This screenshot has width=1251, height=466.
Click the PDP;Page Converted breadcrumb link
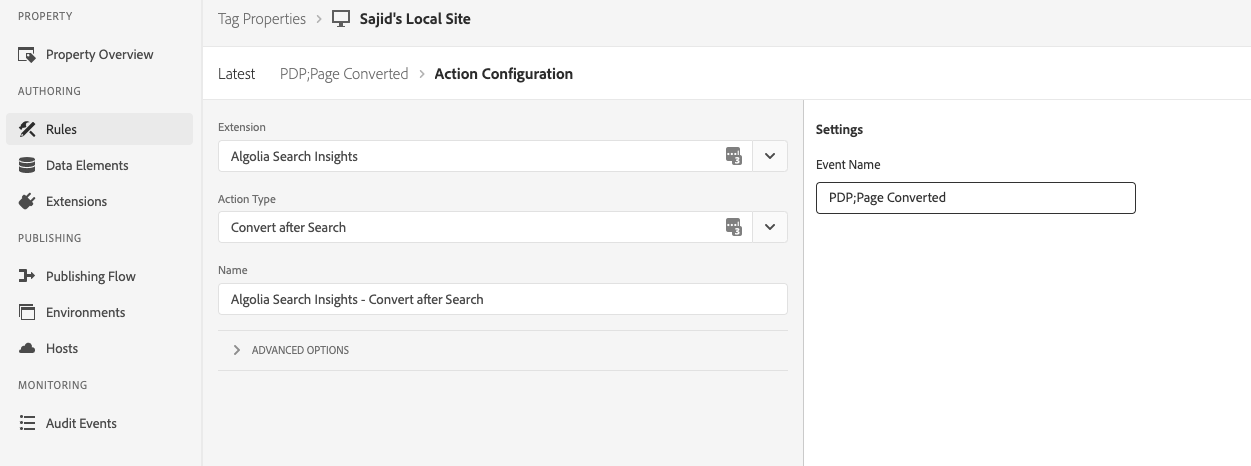click(x=344, y=74)
